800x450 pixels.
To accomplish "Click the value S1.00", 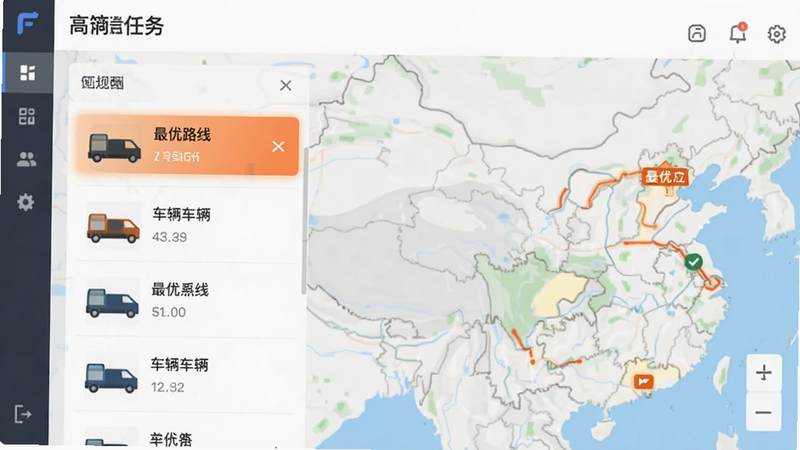I will (168, 312).
